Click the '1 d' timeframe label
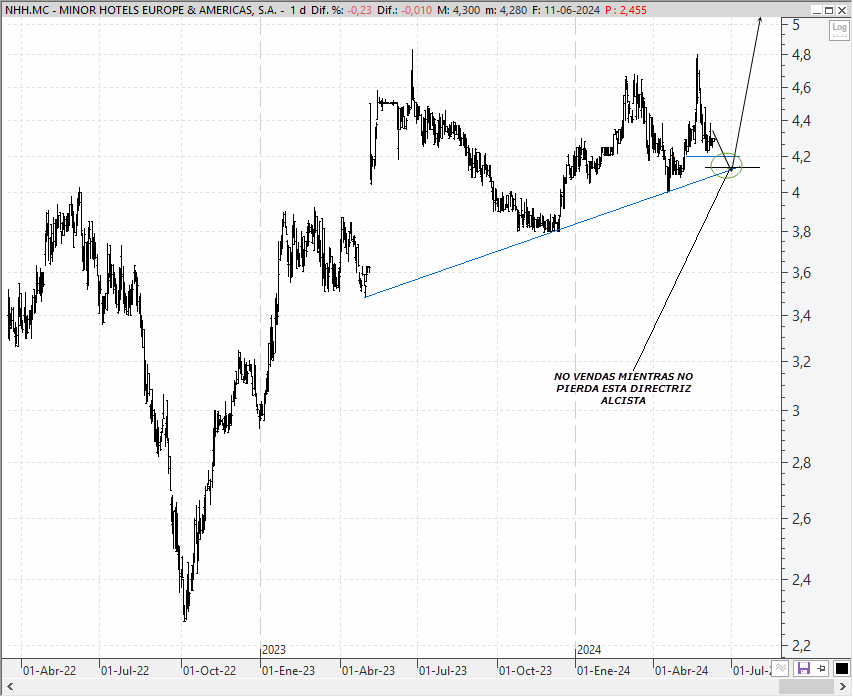This screenshot has height=697, width=853. click(298, 10)
